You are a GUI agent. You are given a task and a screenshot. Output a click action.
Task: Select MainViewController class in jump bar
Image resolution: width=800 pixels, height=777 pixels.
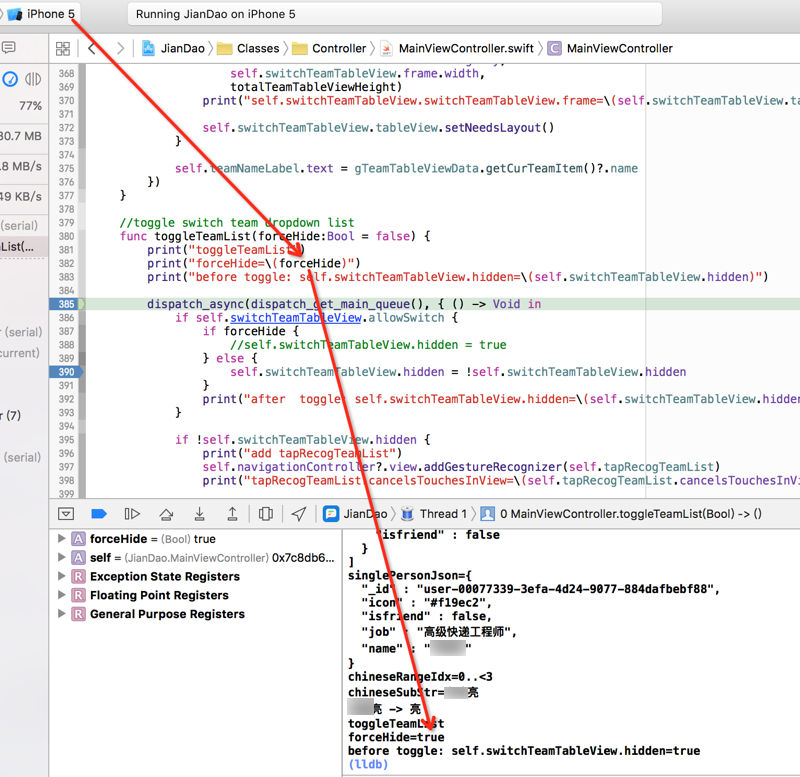(x=610, y=48)
